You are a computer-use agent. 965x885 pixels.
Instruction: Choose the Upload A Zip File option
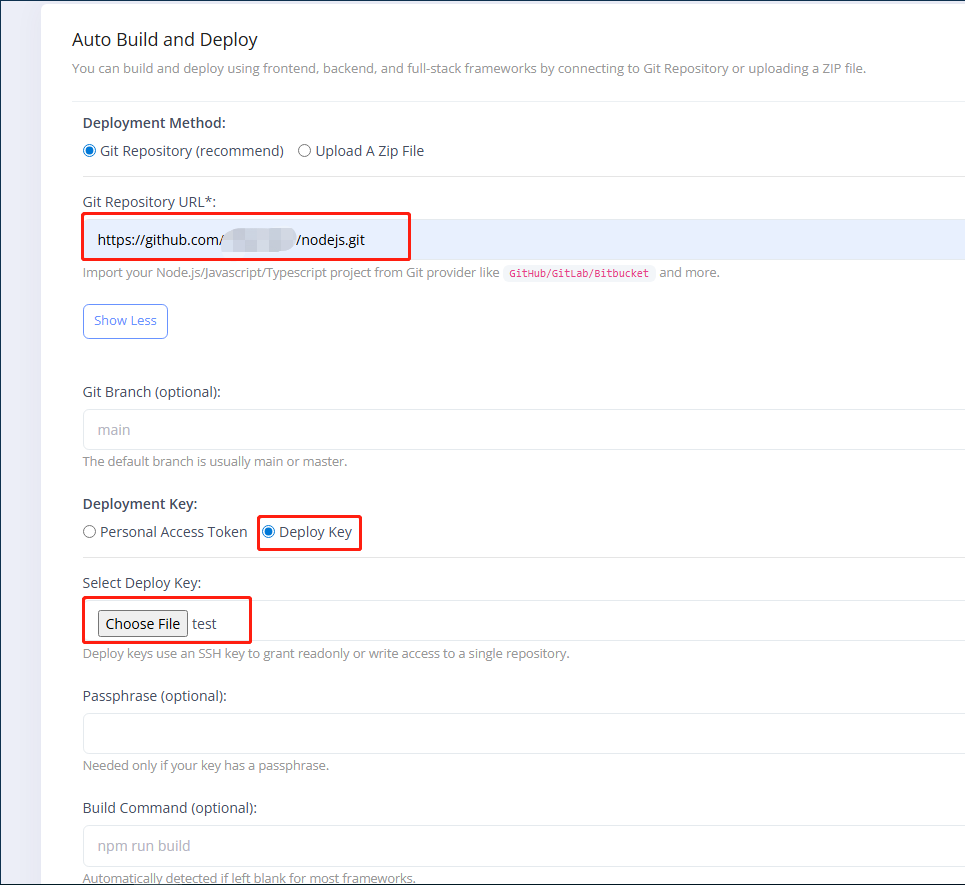point(304,151)
